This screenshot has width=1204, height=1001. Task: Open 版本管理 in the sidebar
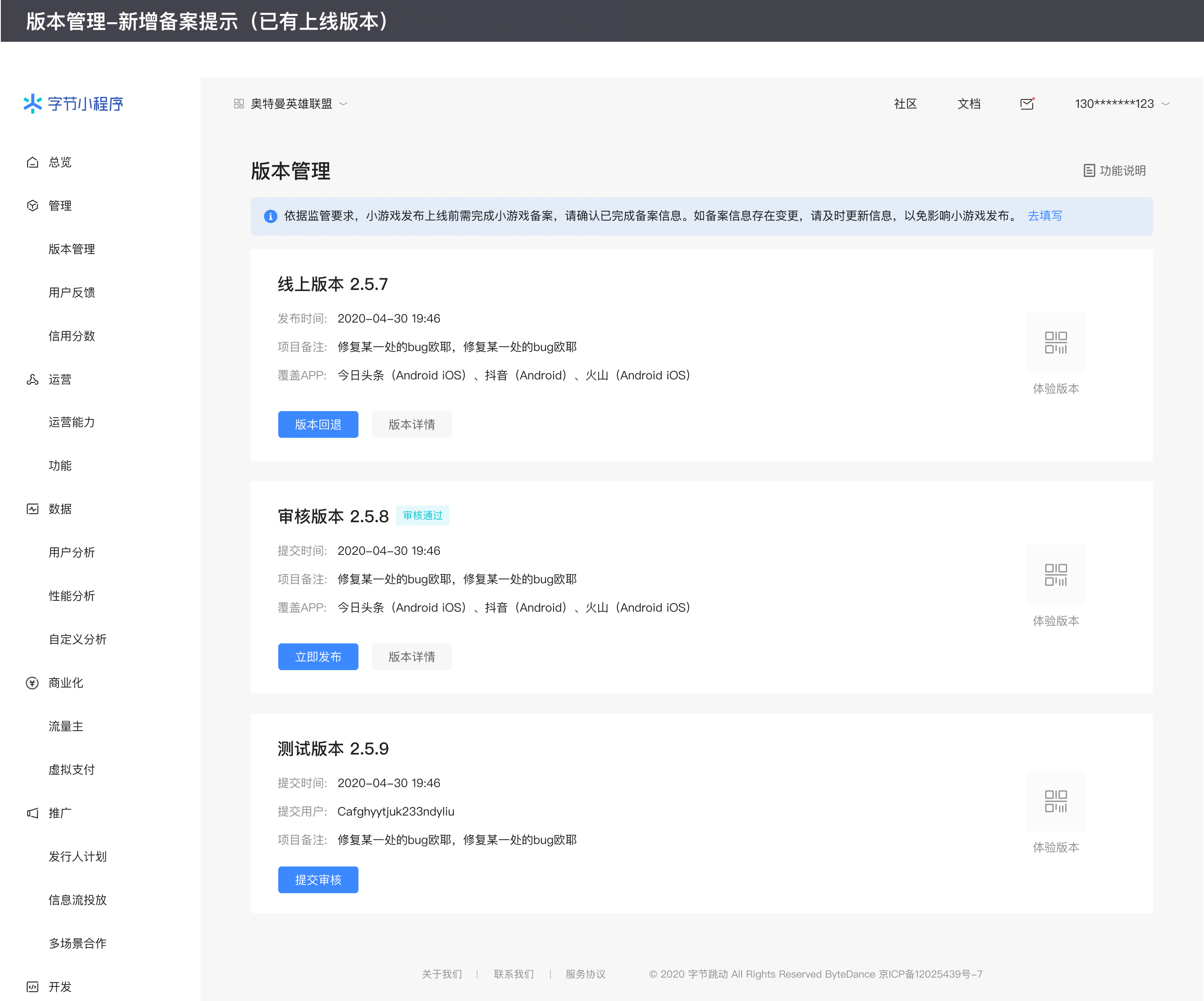tap(72, 249)
